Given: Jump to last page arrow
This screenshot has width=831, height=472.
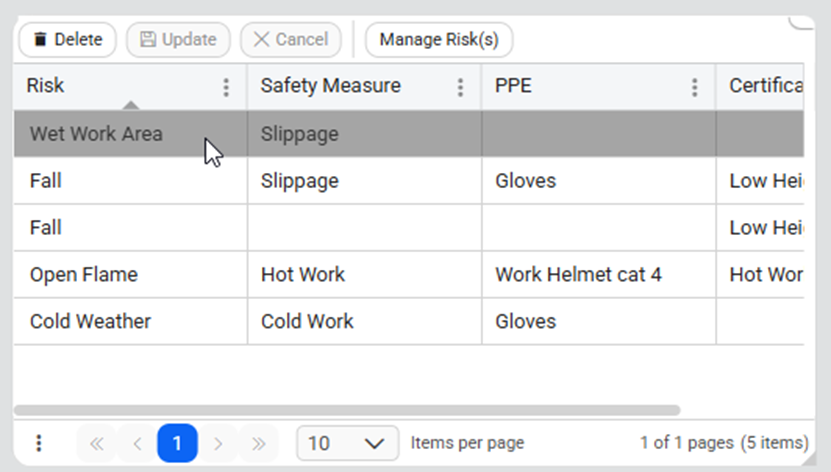Looking at the screenshot, I should pyautogui.click(x=258, y=443).
